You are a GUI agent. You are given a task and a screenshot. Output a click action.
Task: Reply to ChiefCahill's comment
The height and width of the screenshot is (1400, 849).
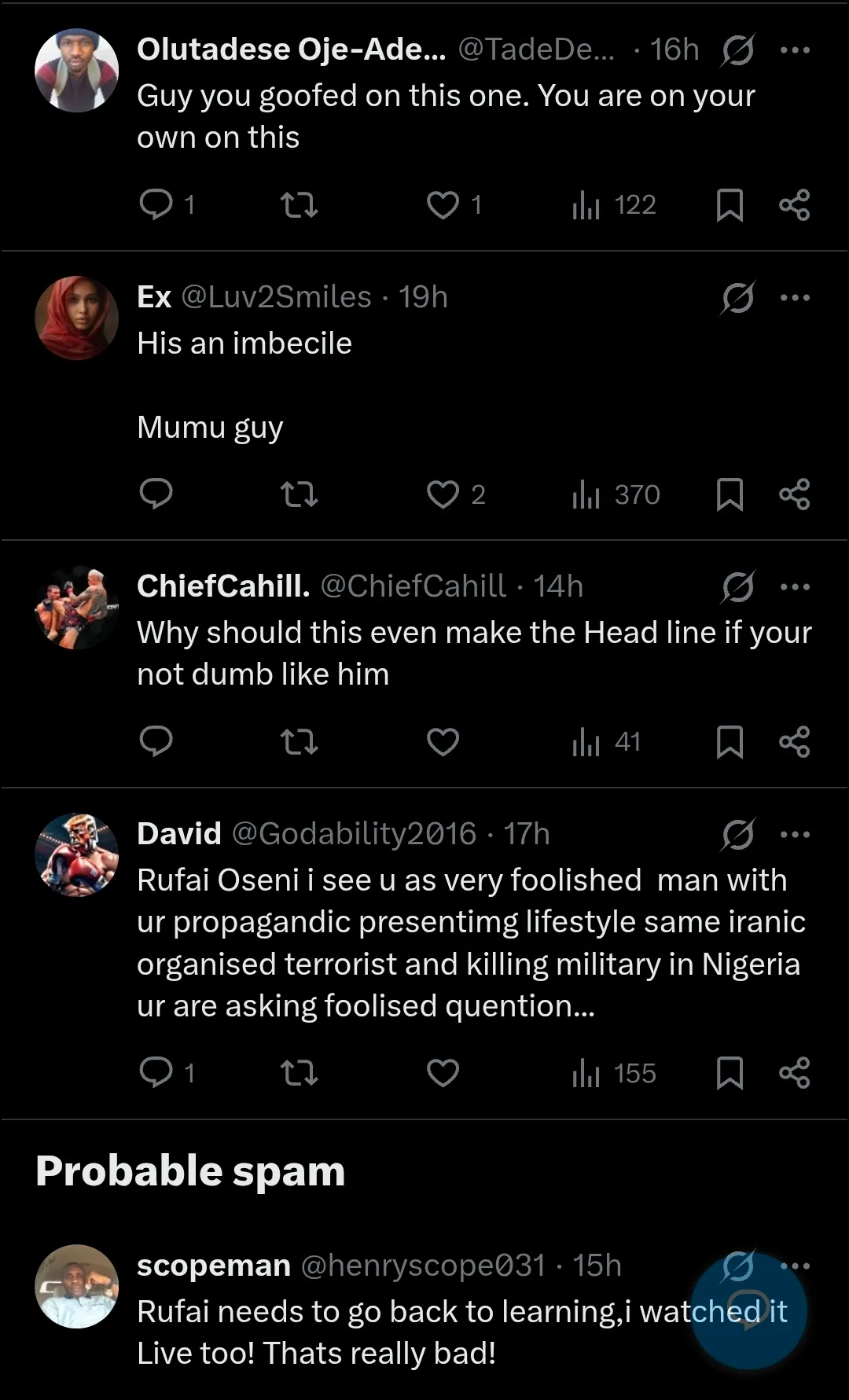[x=156, y=741]
